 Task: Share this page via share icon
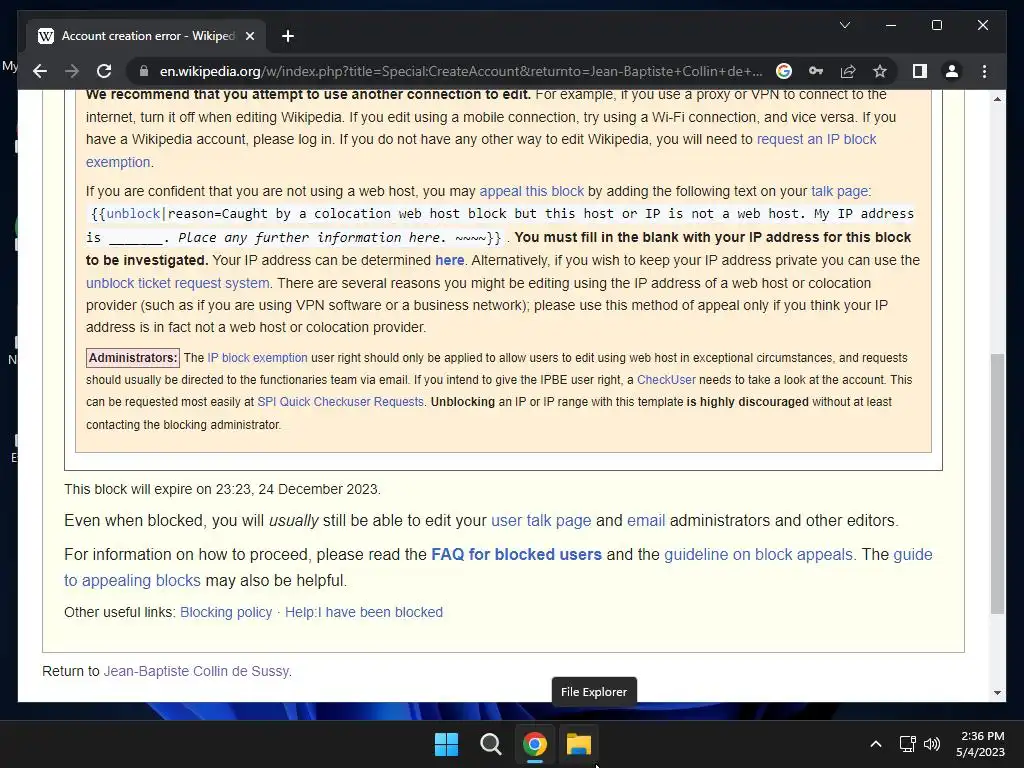(x=848, y=71)
